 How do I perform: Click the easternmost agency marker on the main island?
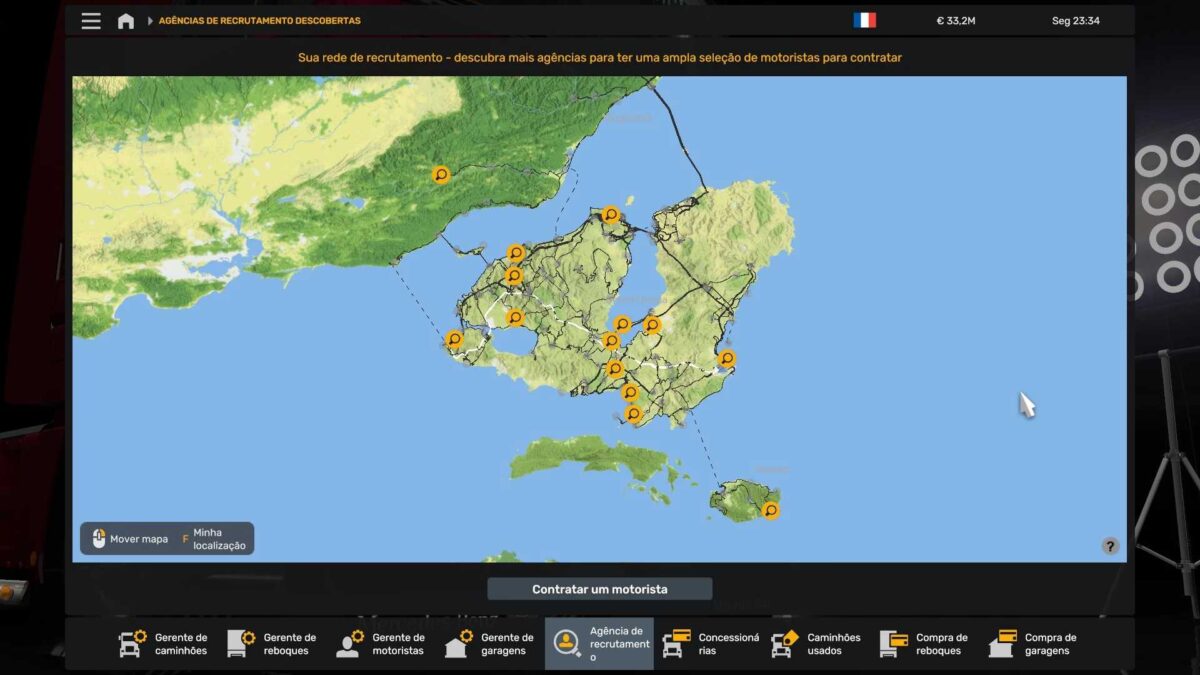(x=727, y=359)
